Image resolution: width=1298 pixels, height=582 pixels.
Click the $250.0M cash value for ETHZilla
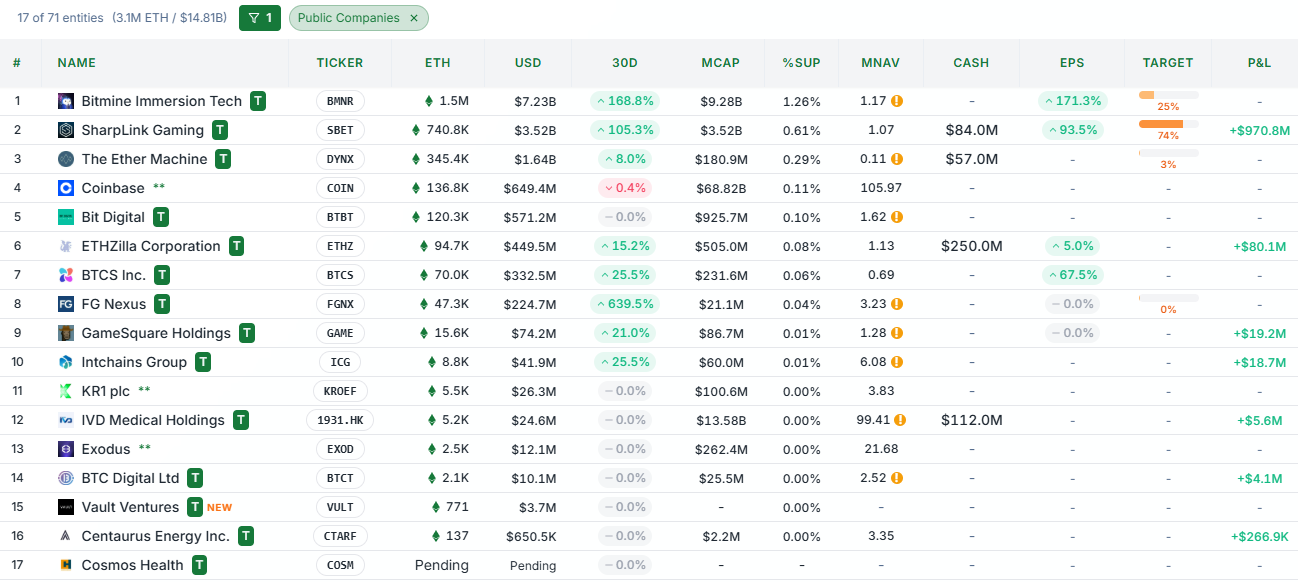coord(971,246)
